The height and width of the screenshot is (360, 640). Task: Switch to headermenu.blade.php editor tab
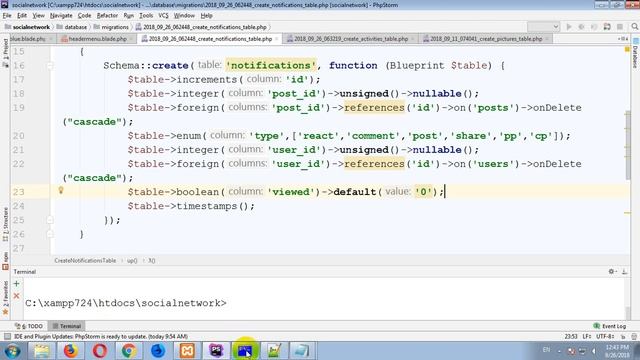point(97,39)
